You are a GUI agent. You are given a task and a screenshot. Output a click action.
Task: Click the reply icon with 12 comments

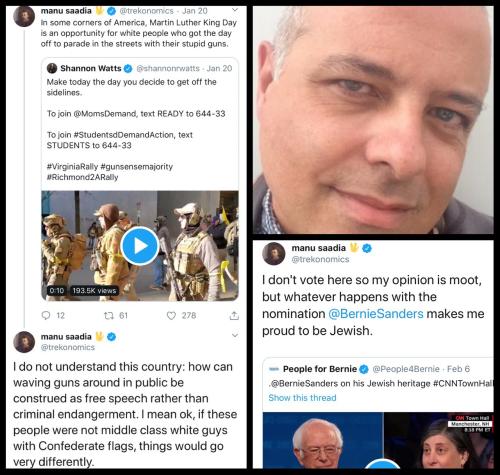pos(46,315)
